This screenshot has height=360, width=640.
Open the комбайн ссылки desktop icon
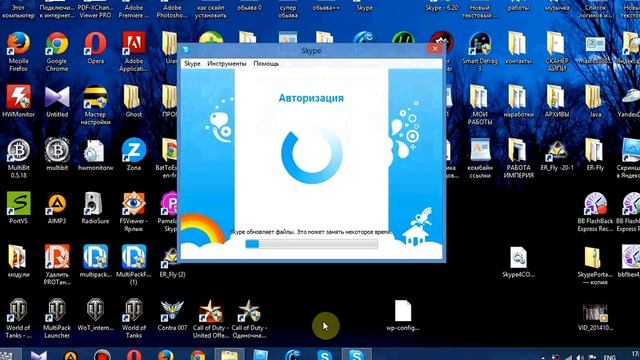coord(480,158)
